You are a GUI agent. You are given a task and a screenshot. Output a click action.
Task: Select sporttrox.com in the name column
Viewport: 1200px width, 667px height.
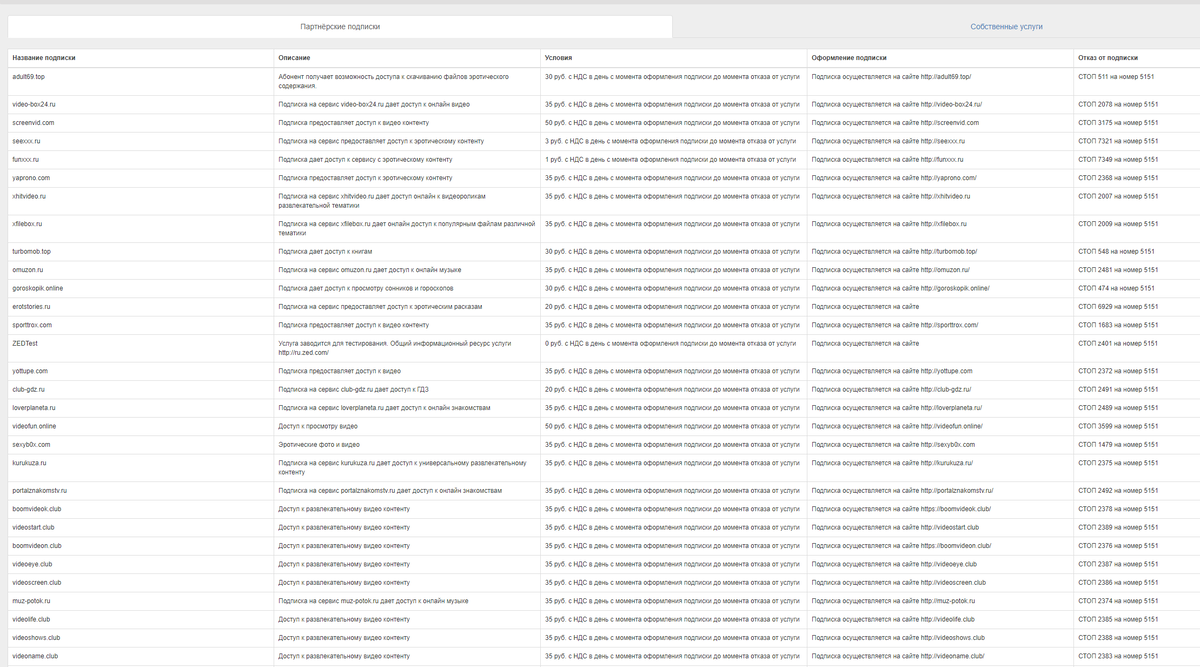click(32, 325)
